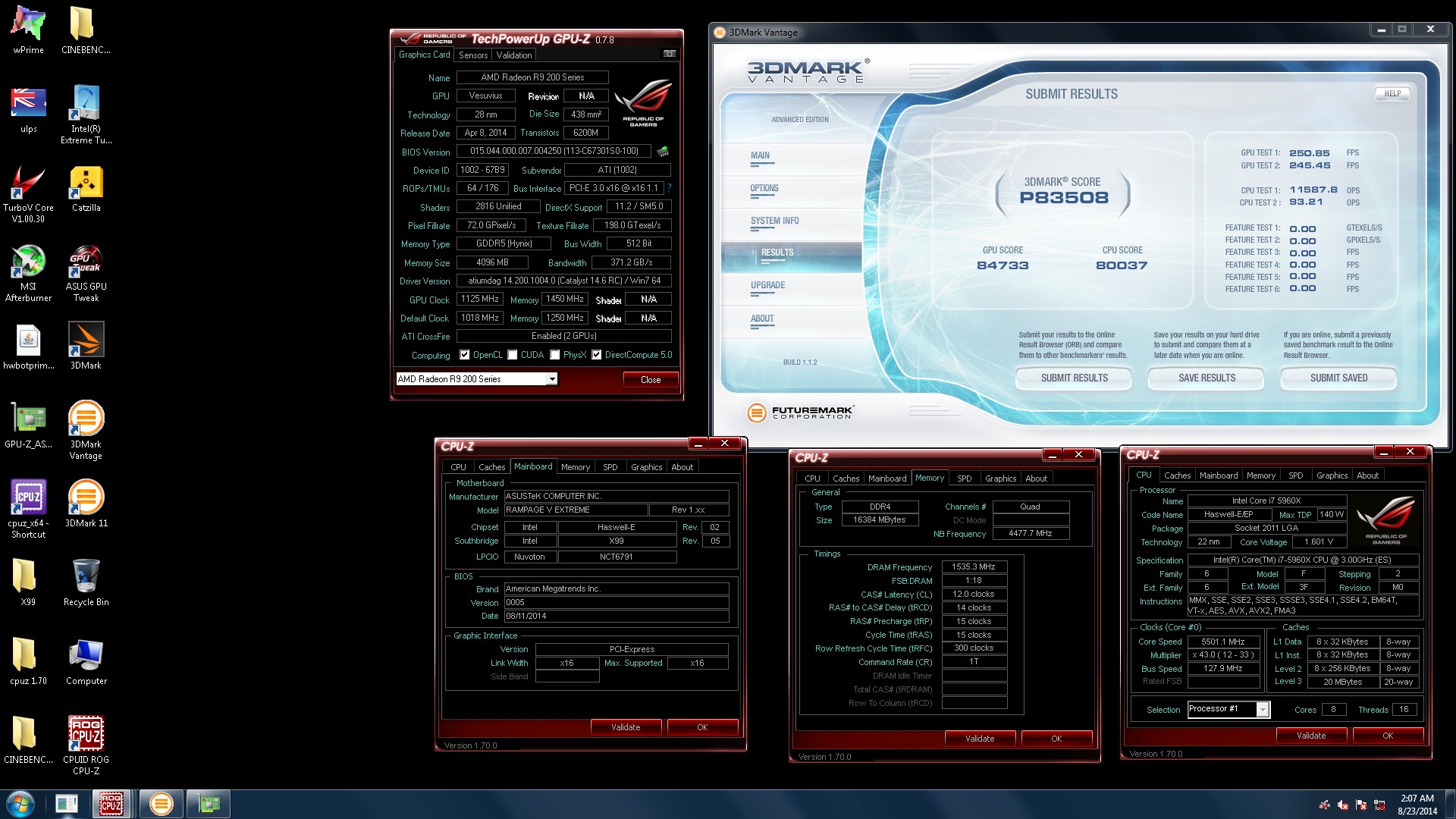Image resolution: width=1456 pixels, height=819 pixels.
Task: Click the ROG CPU-Z taskbar button
Action: [x=111, y=804]
